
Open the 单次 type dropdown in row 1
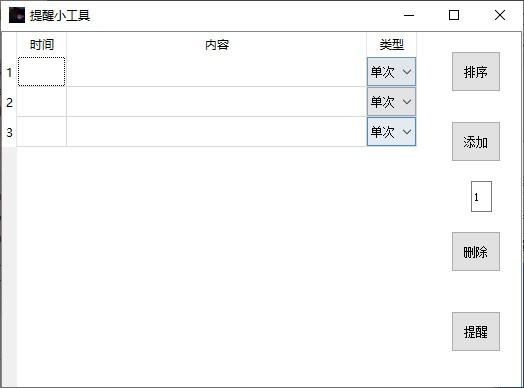tap(391, 72)
